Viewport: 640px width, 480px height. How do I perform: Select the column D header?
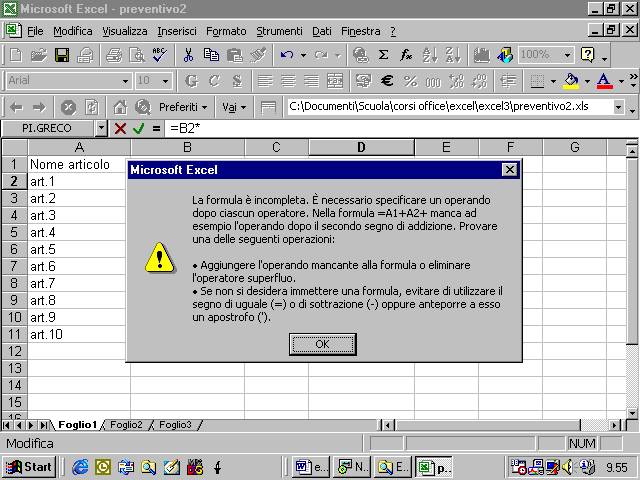[x=361, y=147]
